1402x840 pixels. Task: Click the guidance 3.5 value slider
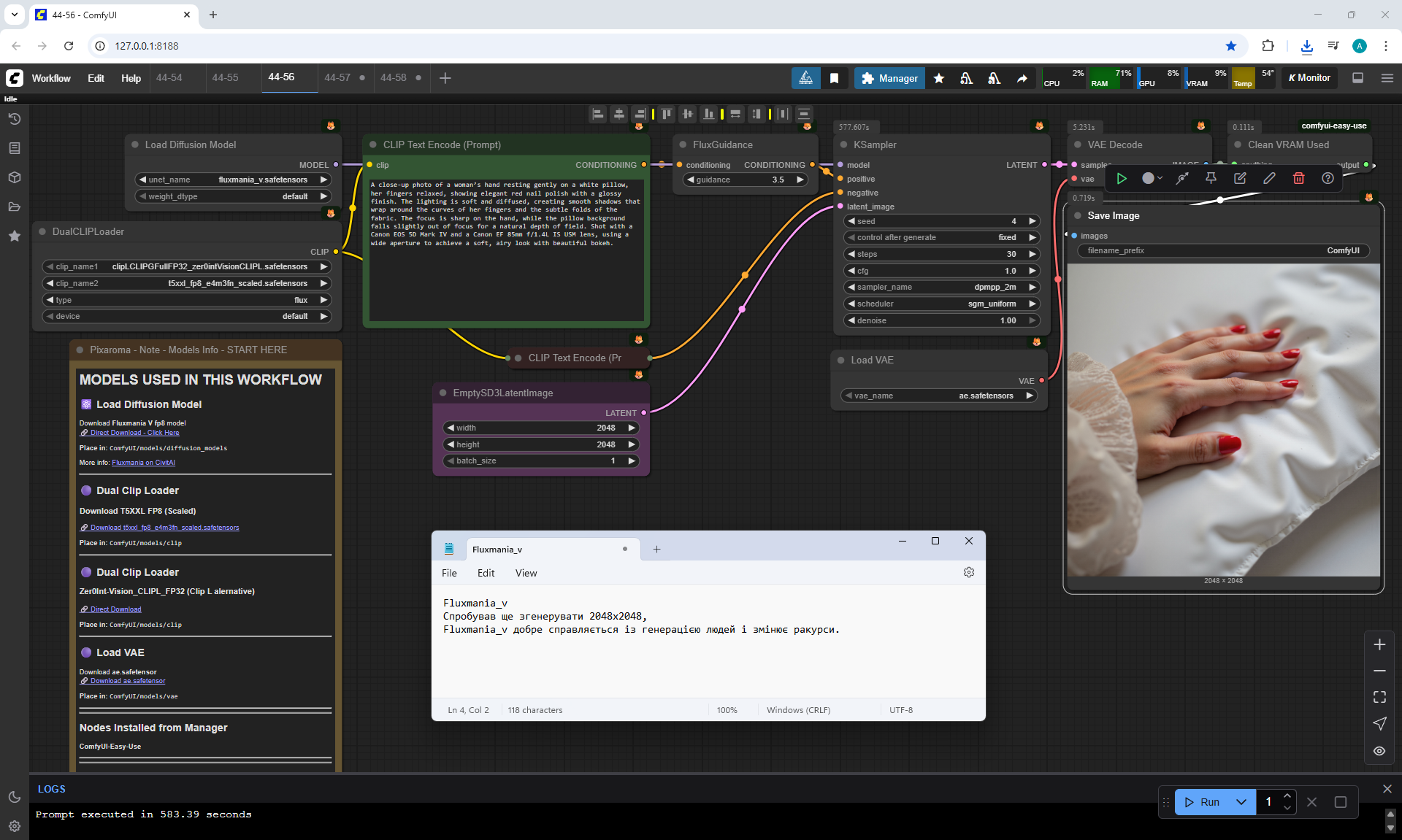click(x=745, y=180)
